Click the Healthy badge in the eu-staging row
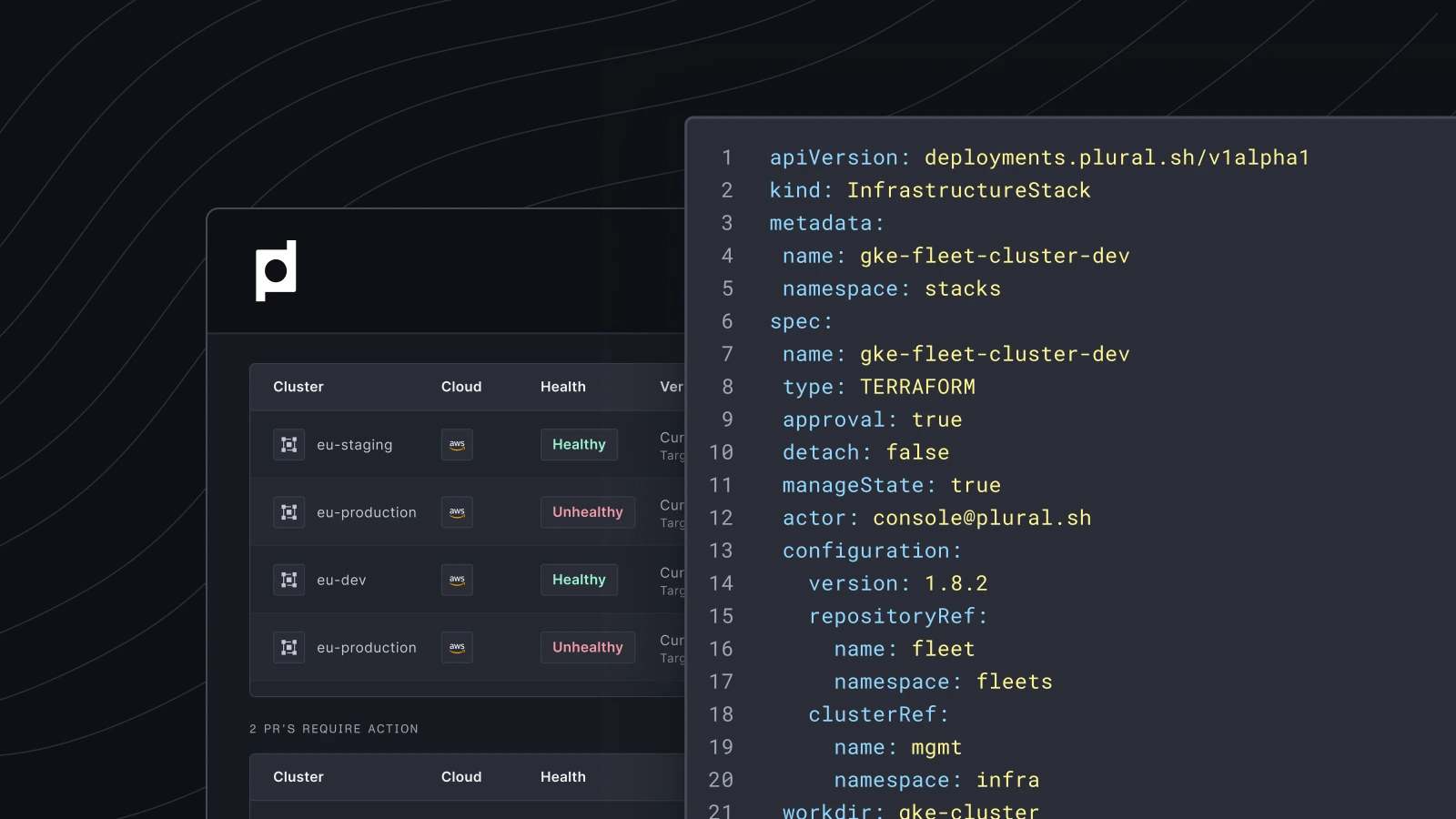Viewport: 1456px width, 819px height. [x=579, y=445]
